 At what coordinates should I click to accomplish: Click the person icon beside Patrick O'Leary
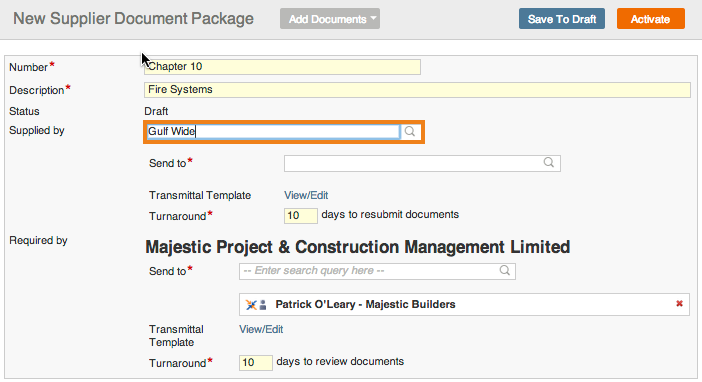[263, 305]
